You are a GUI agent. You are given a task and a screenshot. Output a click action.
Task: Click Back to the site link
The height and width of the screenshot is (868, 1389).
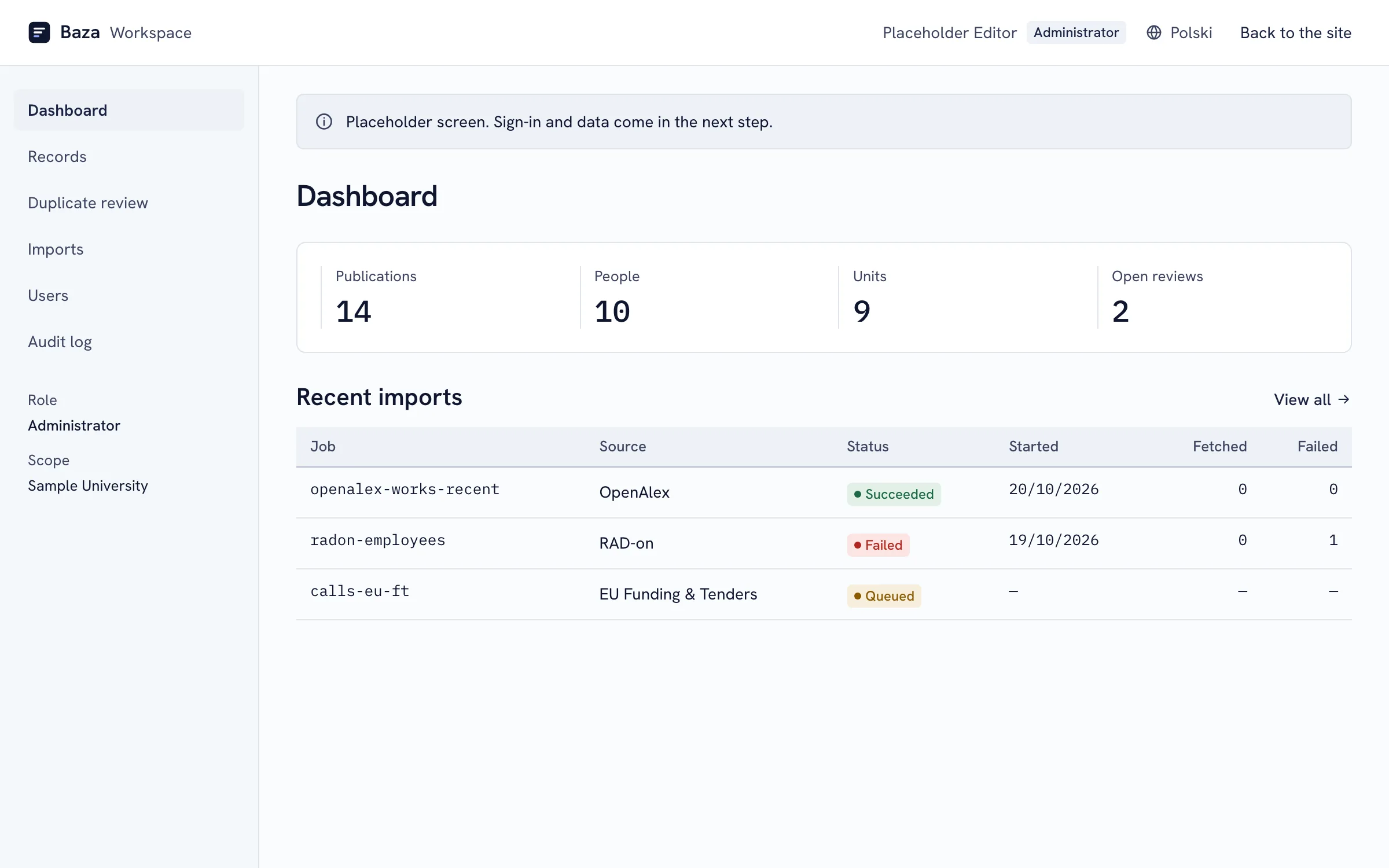pyautogui.click(x=1295, y=32)
